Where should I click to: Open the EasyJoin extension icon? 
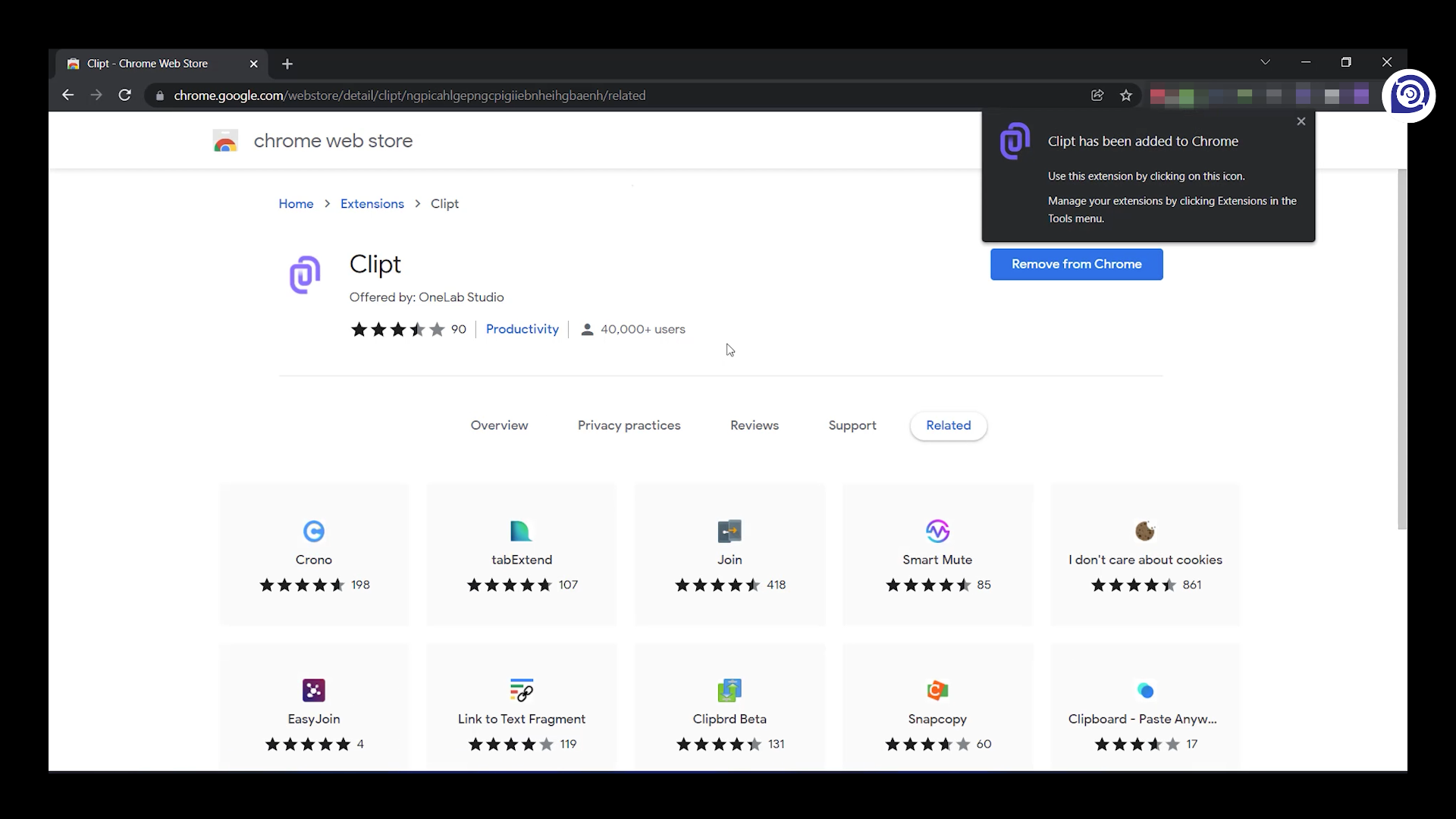pyautogui.click(x=313, y=690)
